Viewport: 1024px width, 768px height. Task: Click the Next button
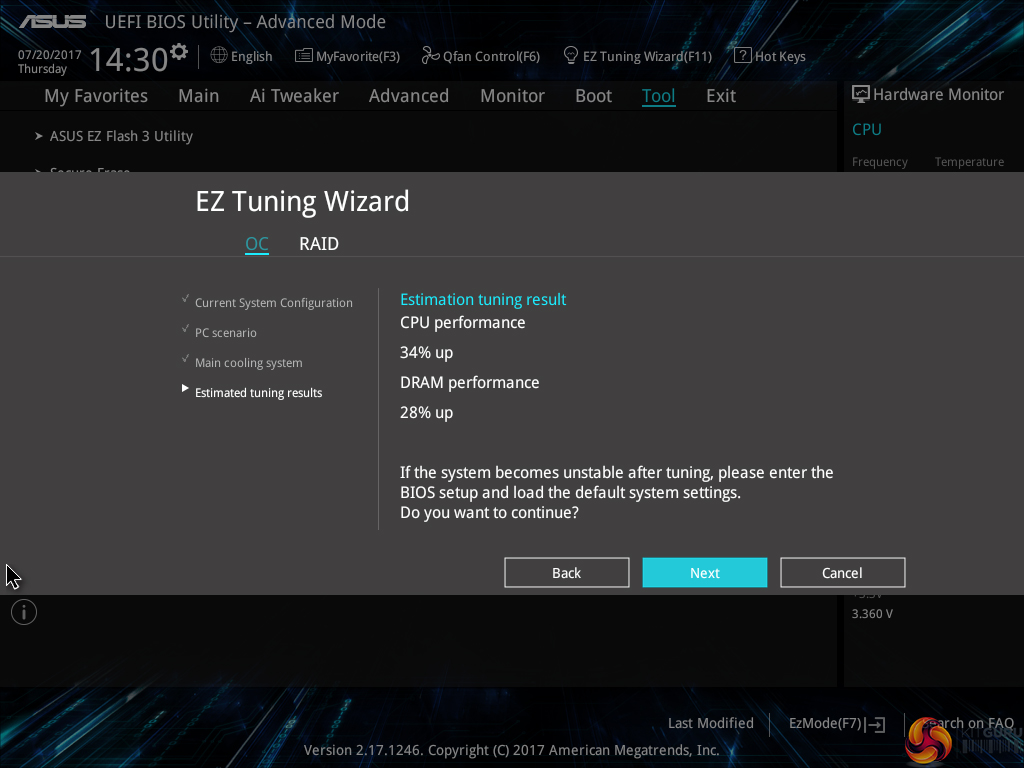tap(705, 573)
